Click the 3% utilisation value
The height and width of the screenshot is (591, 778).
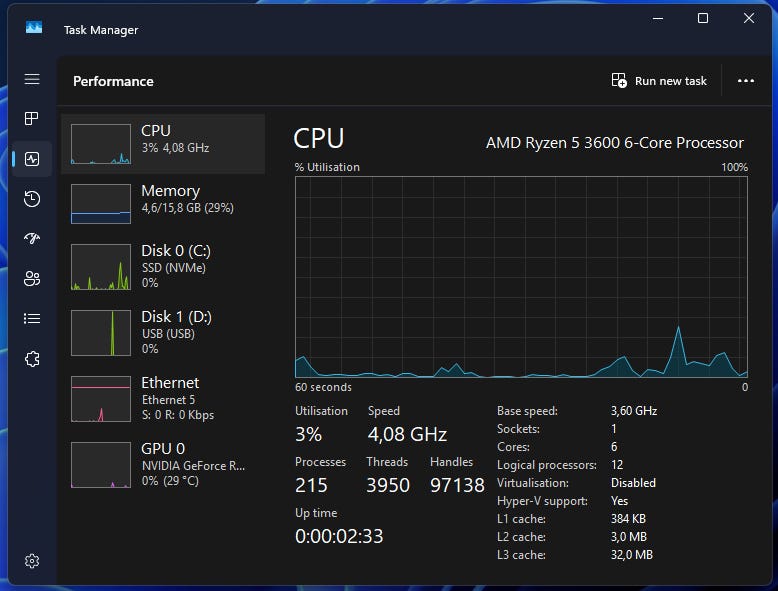[x=308, y=434]
